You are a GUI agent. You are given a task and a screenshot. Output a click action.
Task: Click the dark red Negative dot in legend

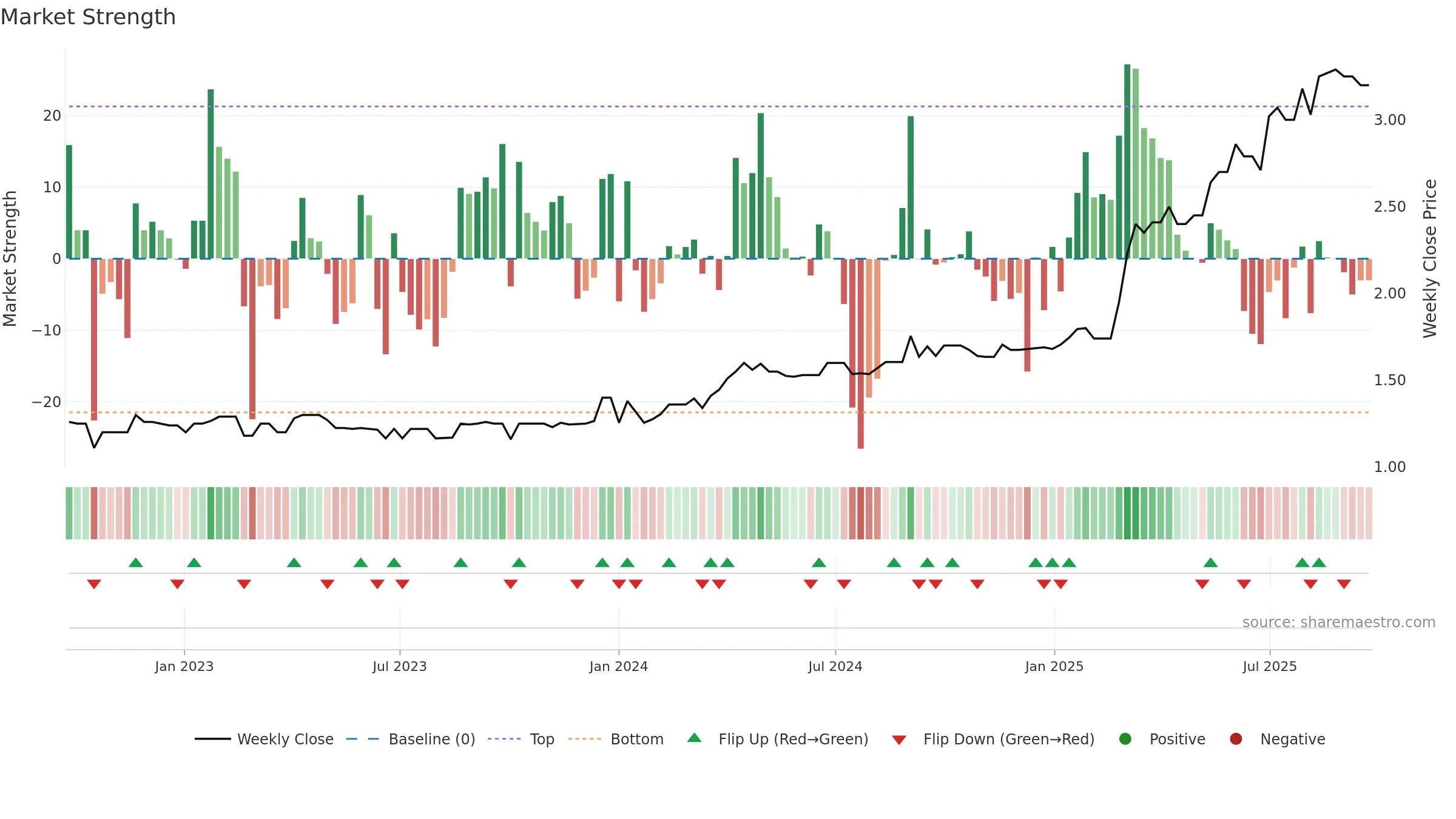[x=1236, y=739]
